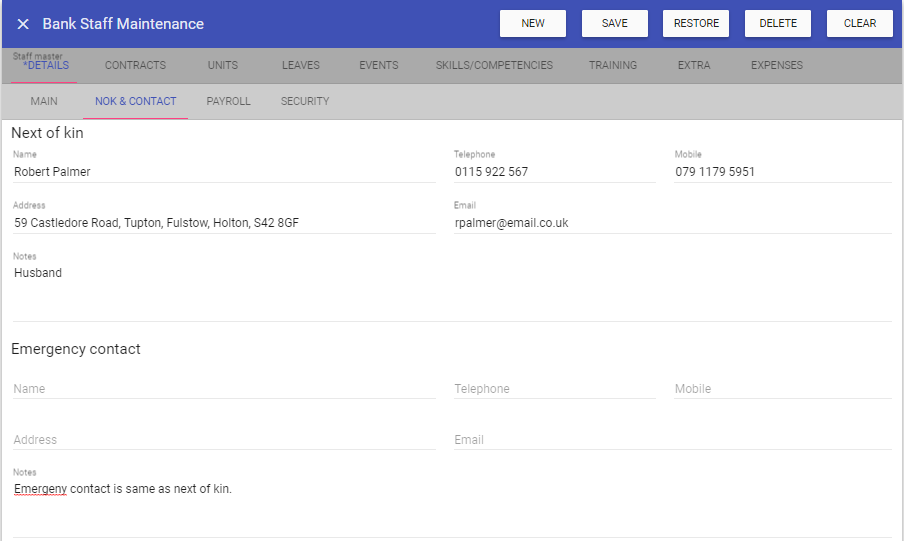Focus the emergency contact Mobile field
The width and height of the screenshot is (904, 541).
point(782,389)
